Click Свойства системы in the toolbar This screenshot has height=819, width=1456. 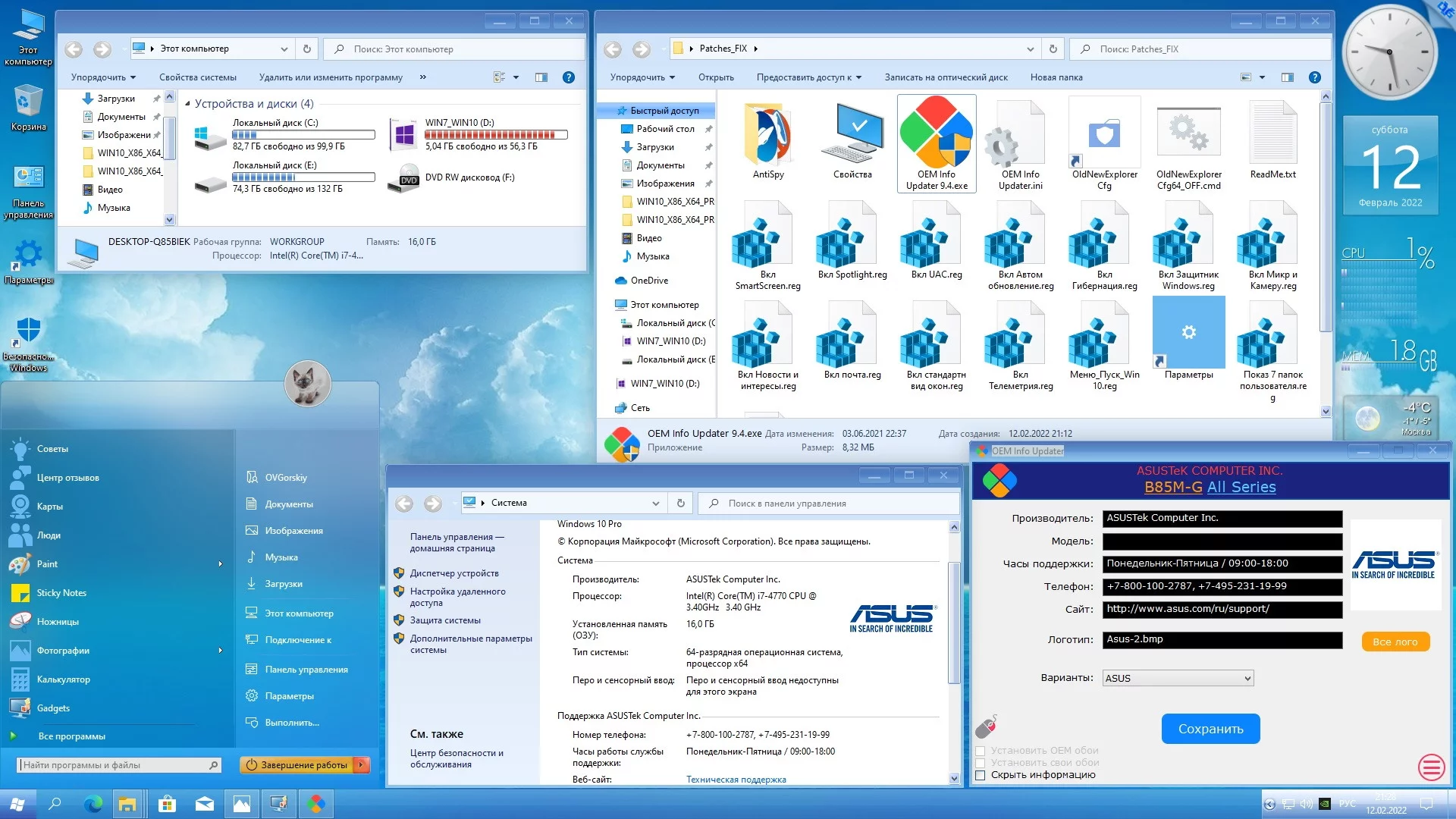198,77
